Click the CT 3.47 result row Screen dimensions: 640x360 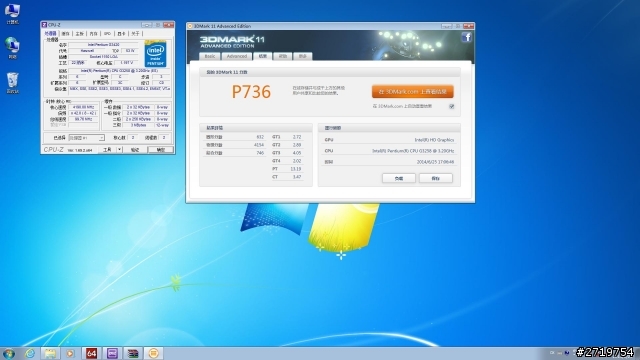click(287, 177)
